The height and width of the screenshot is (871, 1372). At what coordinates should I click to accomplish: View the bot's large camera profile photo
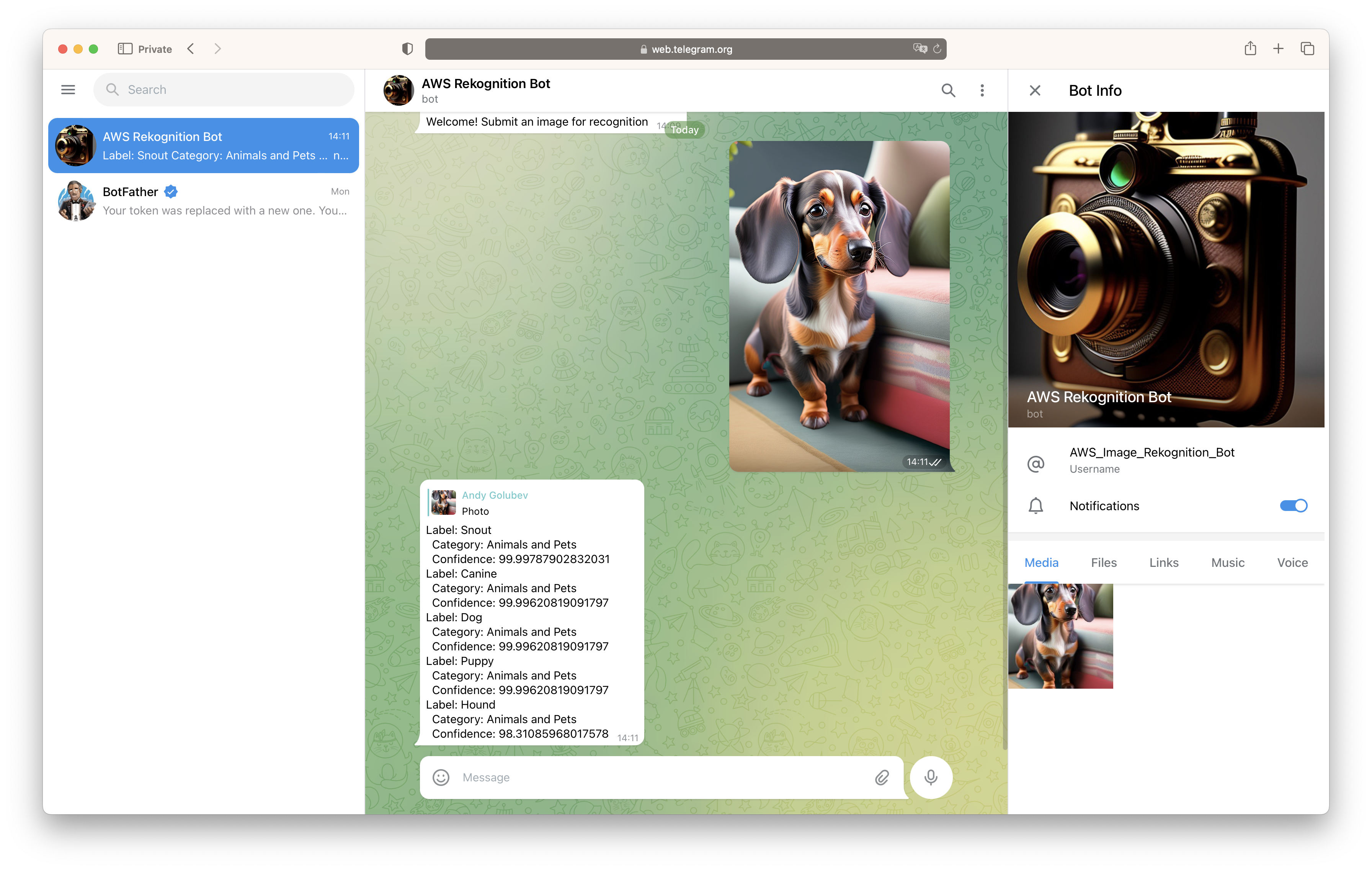pos(1166,269)
